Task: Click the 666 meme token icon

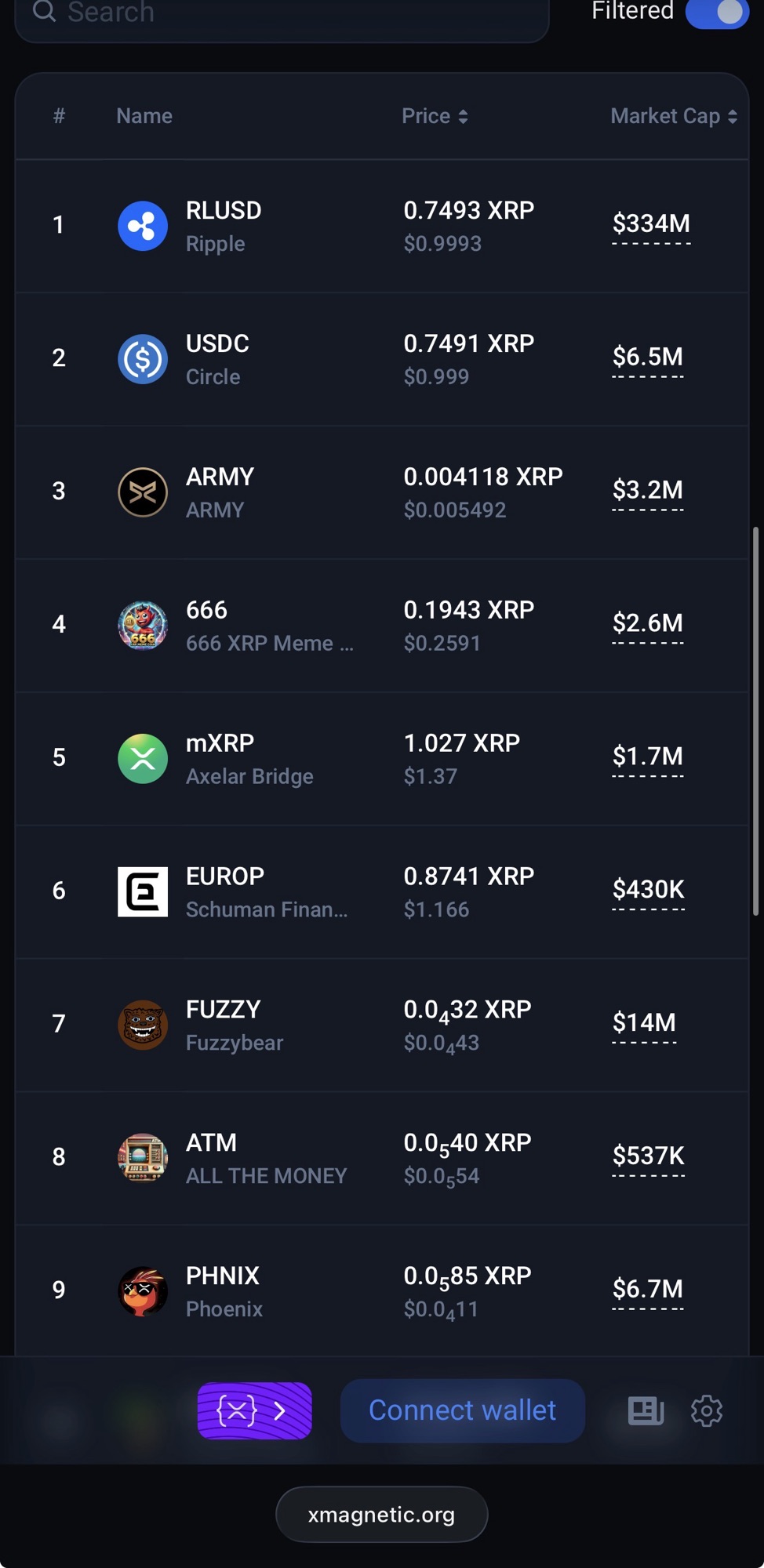Action: point(142,626)
